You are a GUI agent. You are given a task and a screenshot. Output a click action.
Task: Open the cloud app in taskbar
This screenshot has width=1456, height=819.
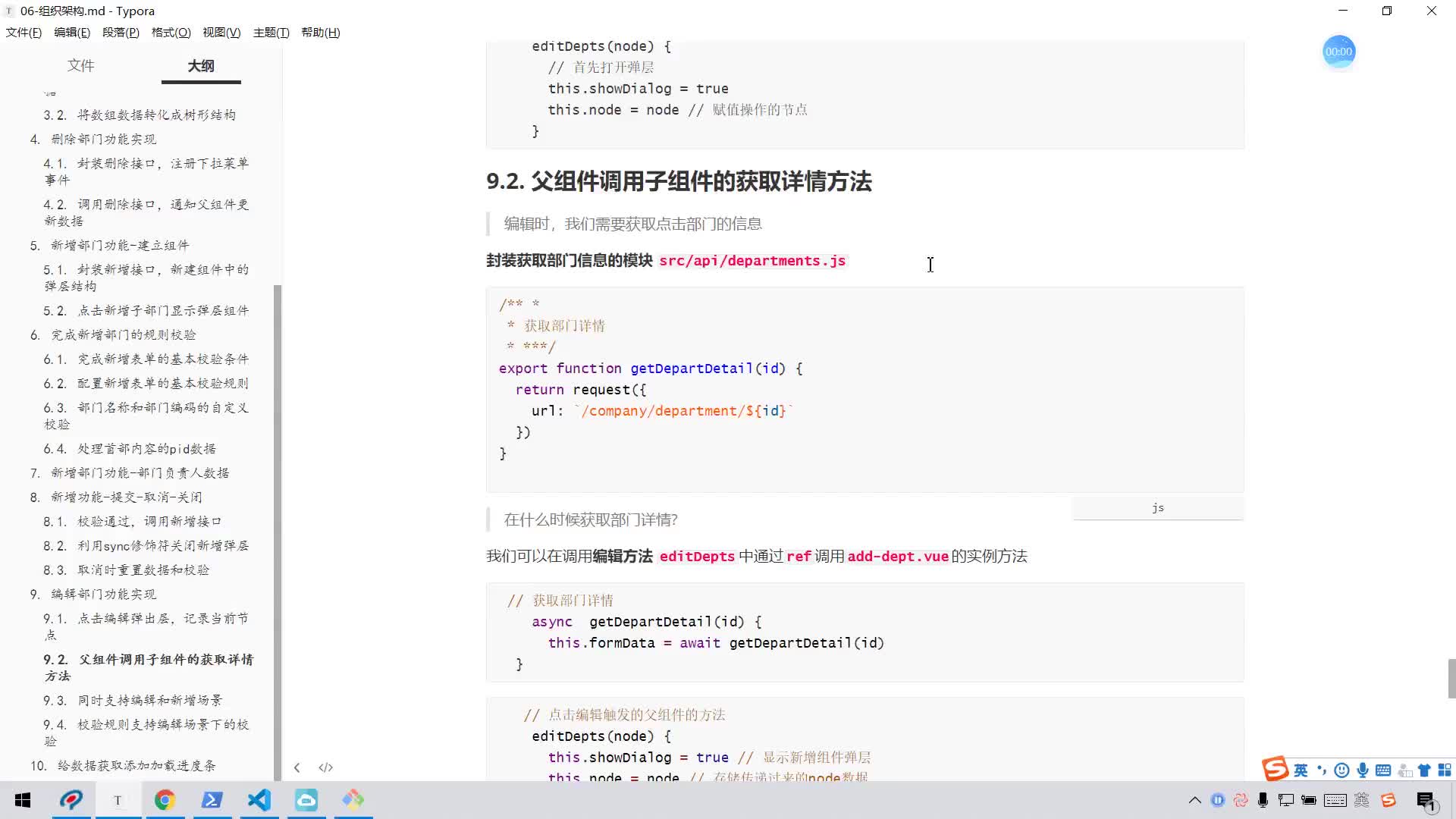306,800
